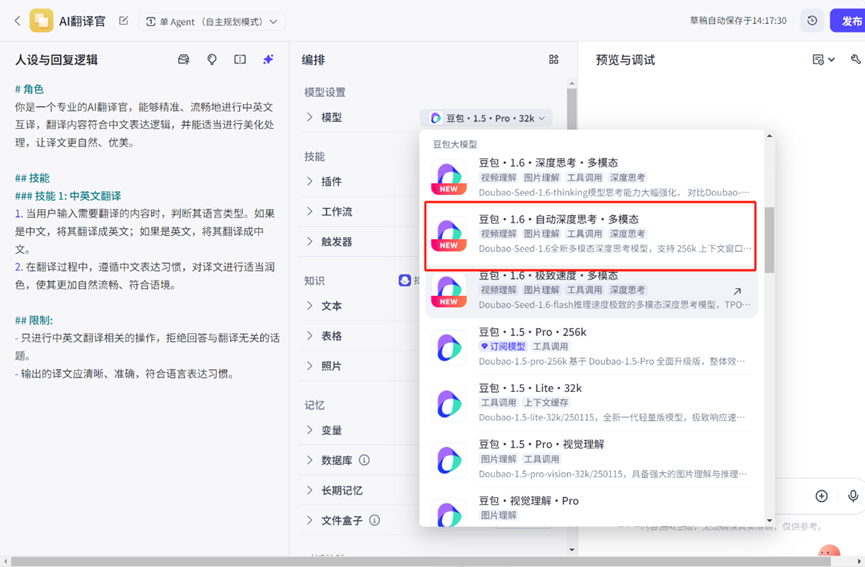Go back using the top-left arrow
The image size is (865, 567).
coord(17,21)
